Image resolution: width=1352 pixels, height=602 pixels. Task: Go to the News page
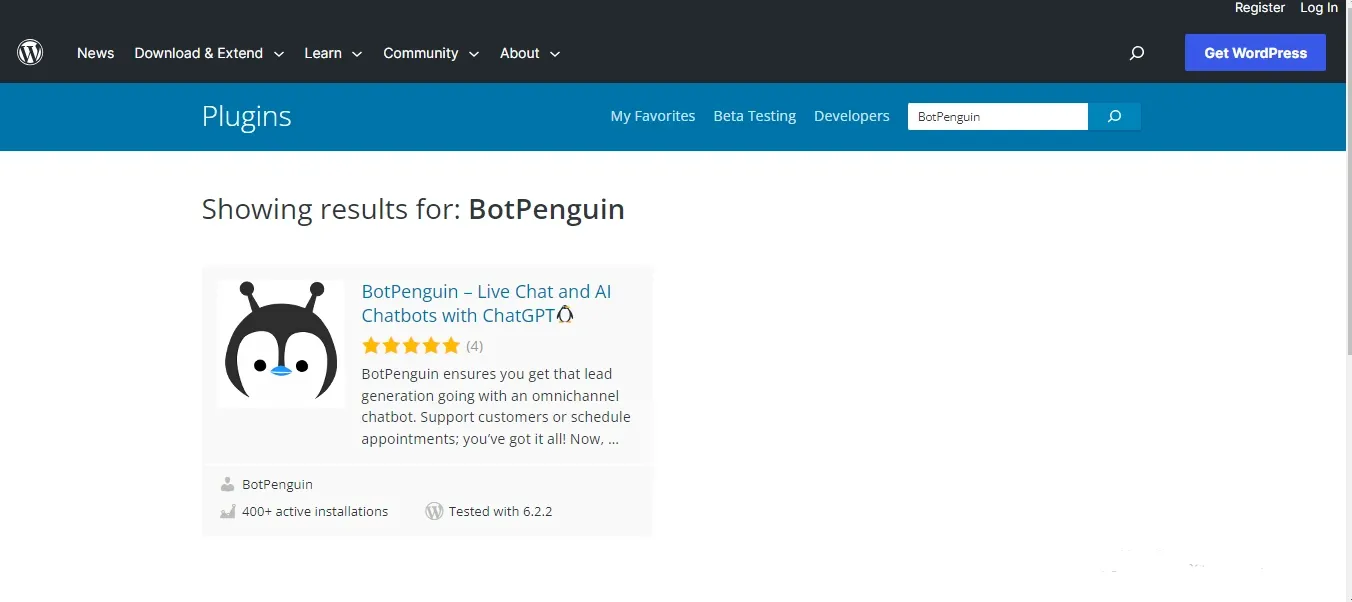[x=96, y=53]
